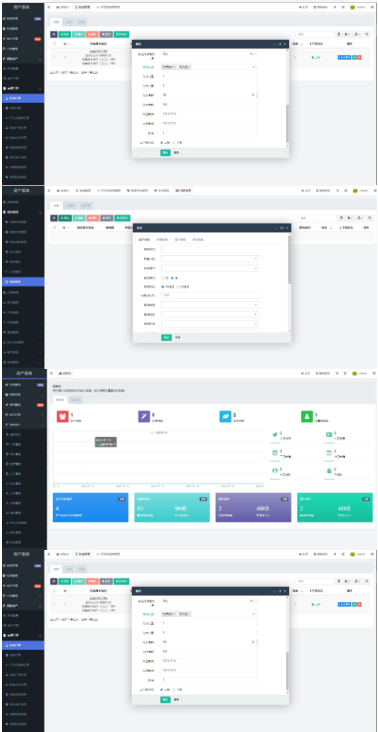Click green confirm button in the tabbed dialog

pos(166,337)
